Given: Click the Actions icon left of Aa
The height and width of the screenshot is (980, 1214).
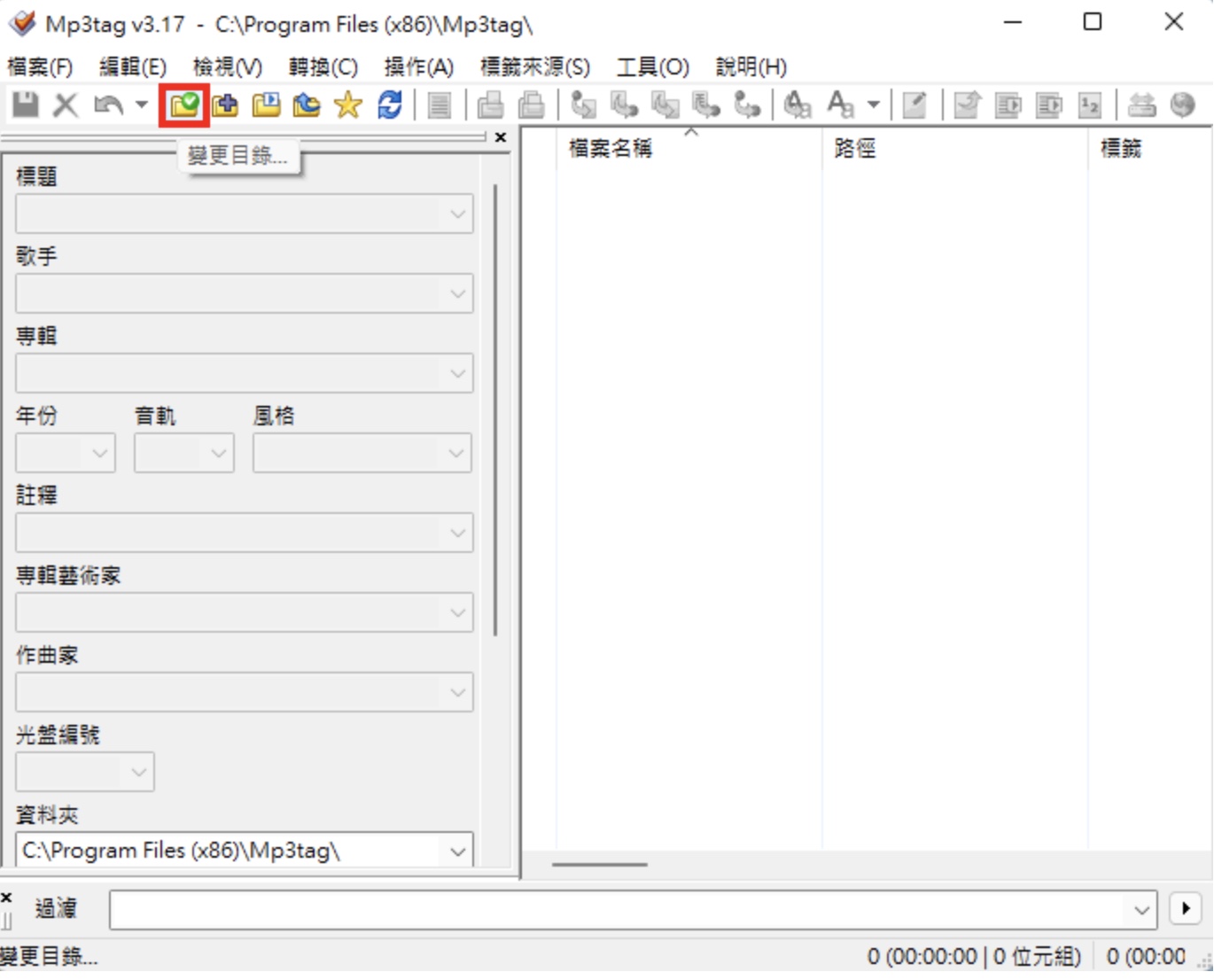Looking at the screenshot, I should [797, 105].
